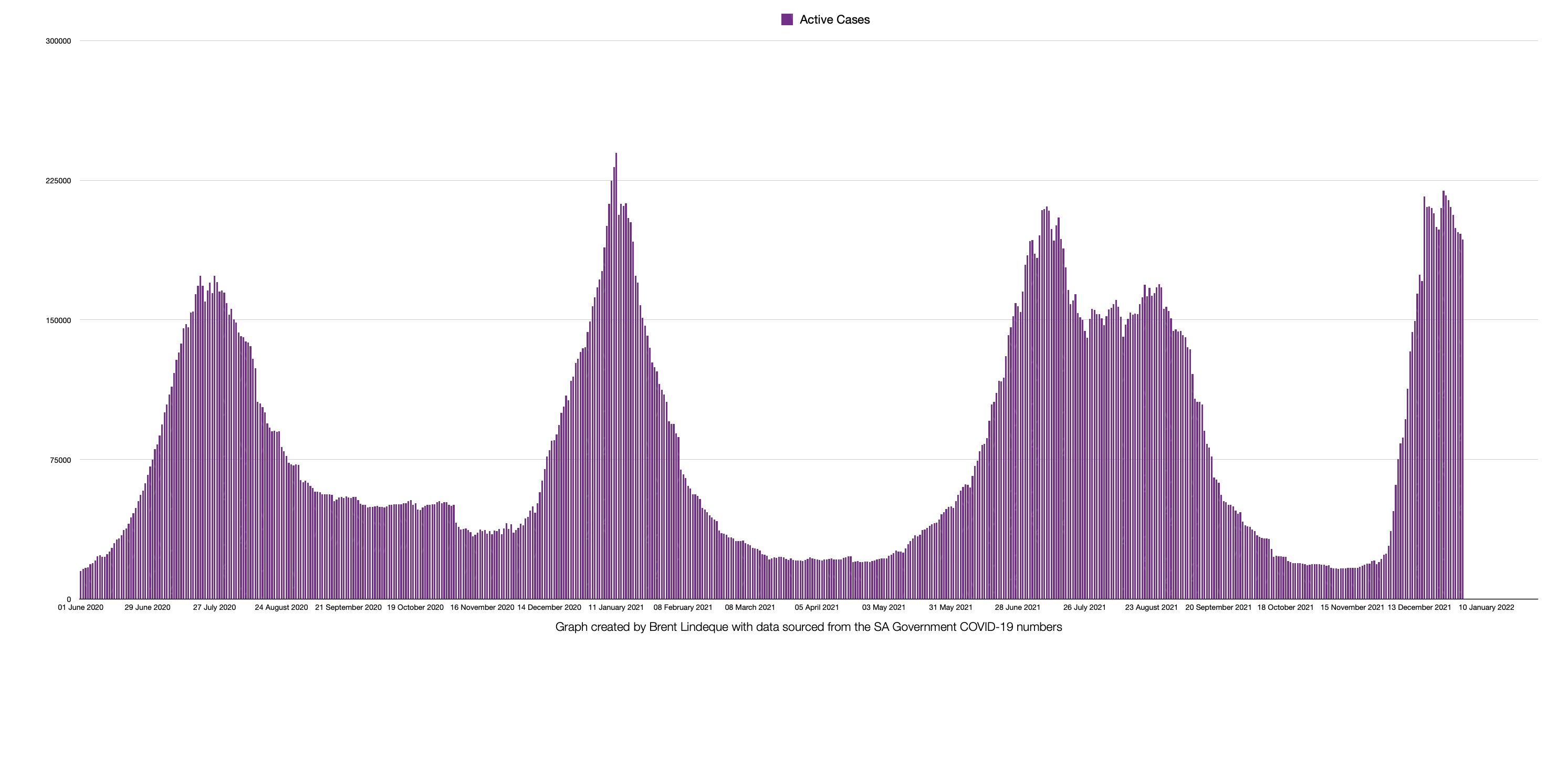Click the 19 October 2020 date label
1568x768 pixels.
click(415, 607)
